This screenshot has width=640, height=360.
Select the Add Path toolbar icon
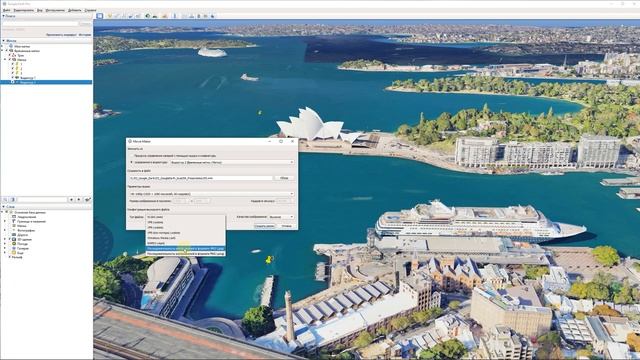tap(124, 16)
